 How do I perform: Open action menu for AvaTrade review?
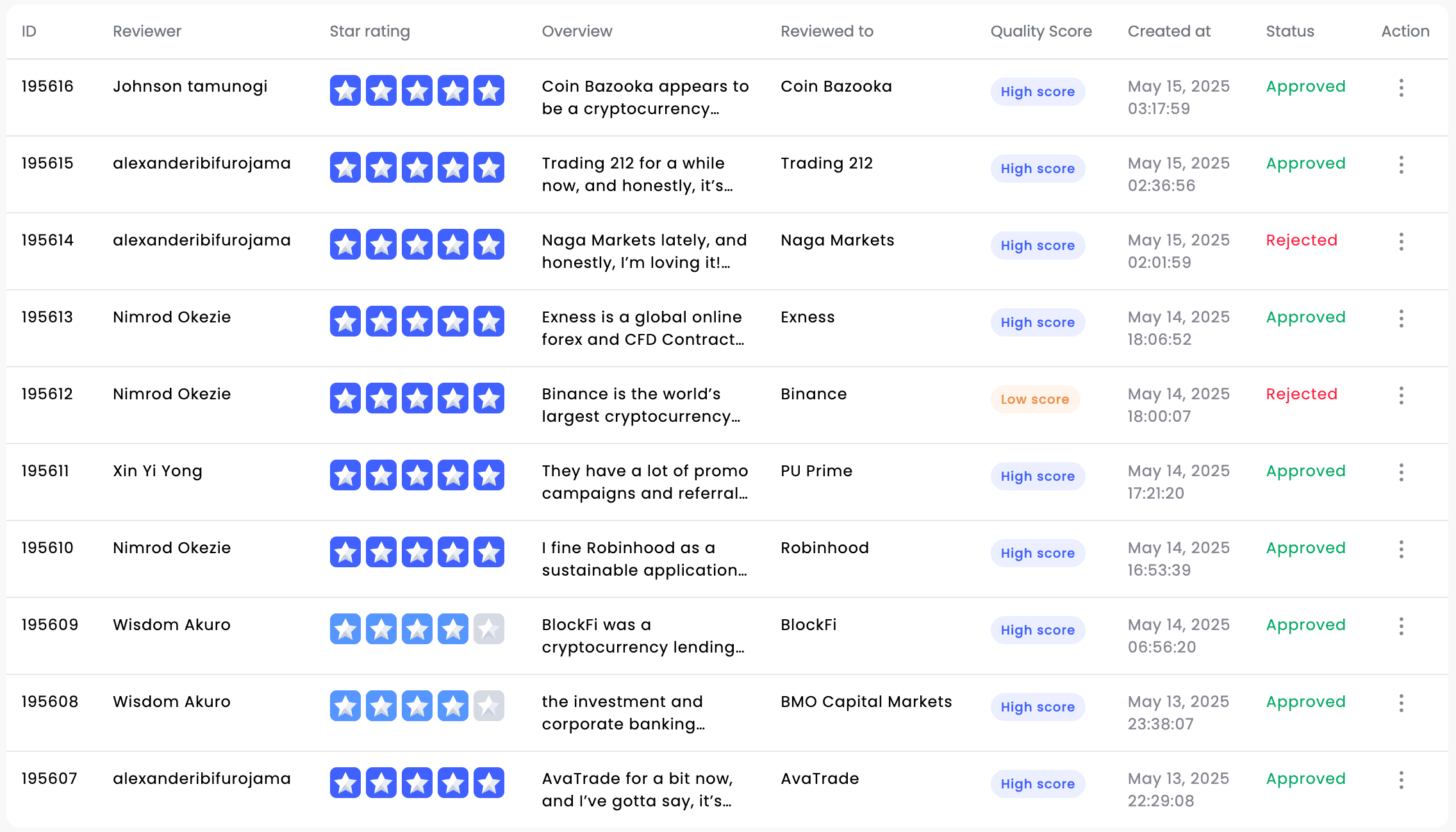coord(1402,780)
